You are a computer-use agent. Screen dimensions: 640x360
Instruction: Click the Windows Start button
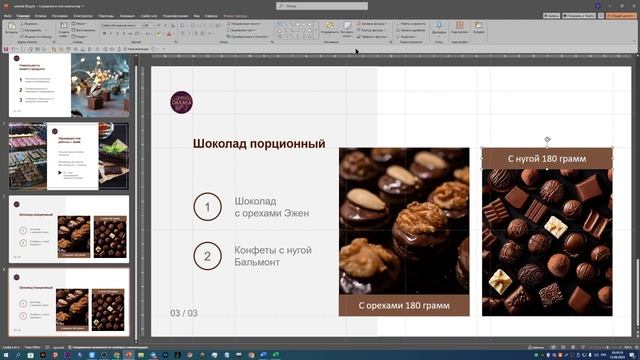coord(6,355)
